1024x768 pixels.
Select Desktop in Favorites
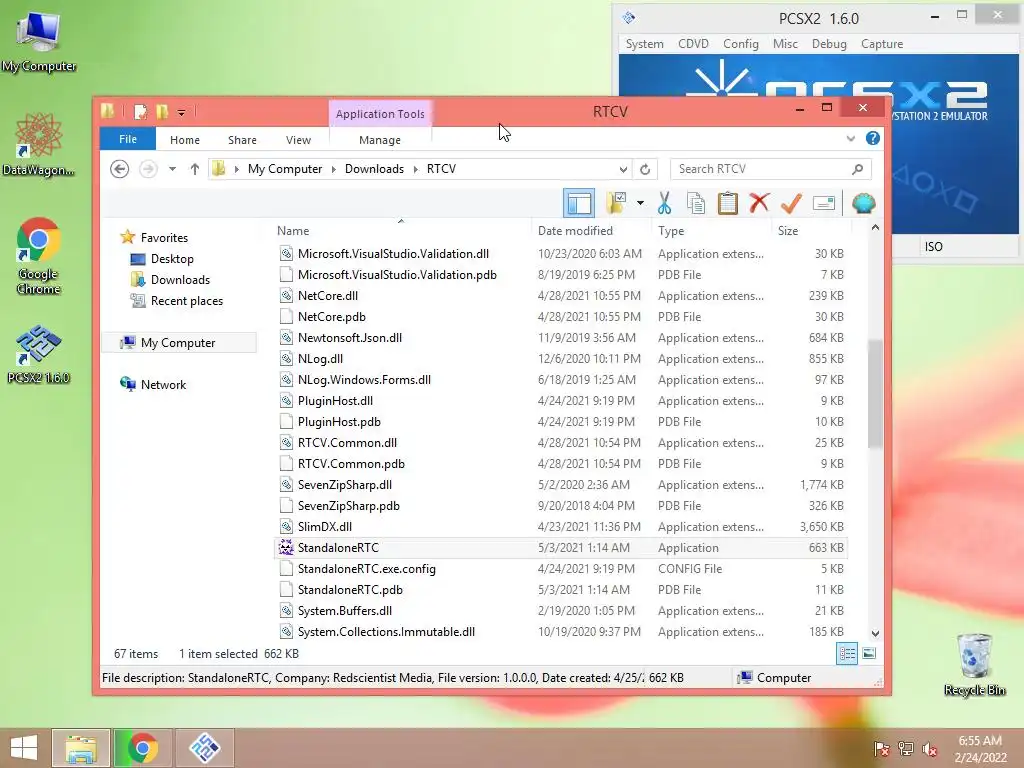[172, 259]
